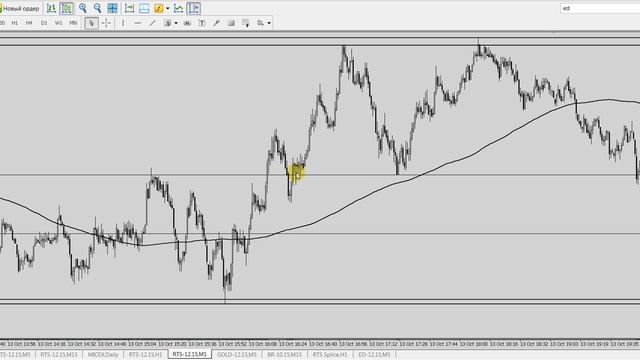
Task: Select the cursor arrow tool
Action: pos(91,23)
